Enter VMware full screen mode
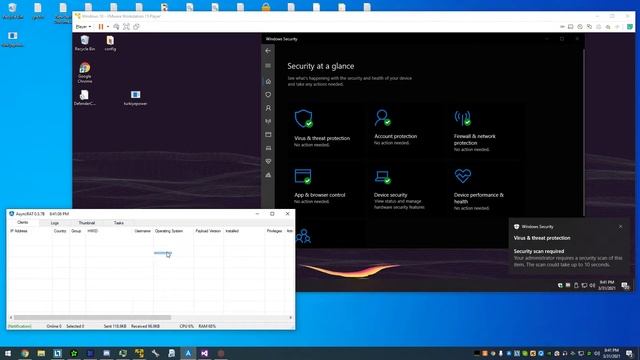The height and width of the screenshot is (360, 640). tap(126, 27)
